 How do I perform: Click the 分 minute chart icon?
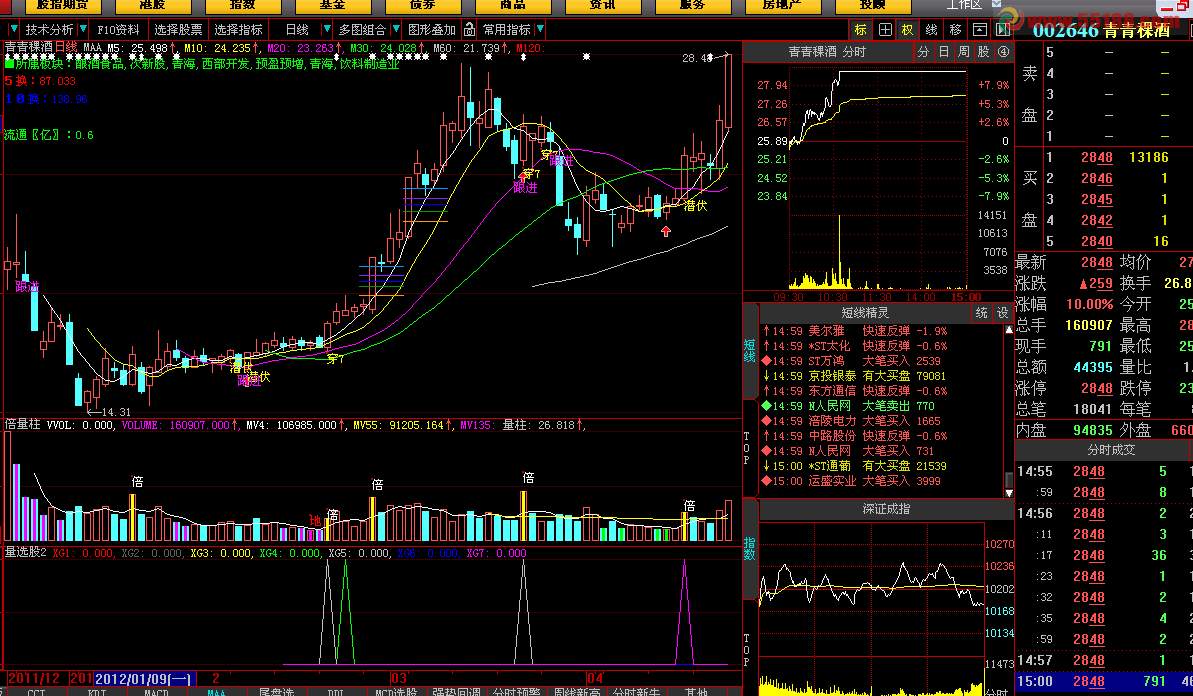[x=924, y=52]
